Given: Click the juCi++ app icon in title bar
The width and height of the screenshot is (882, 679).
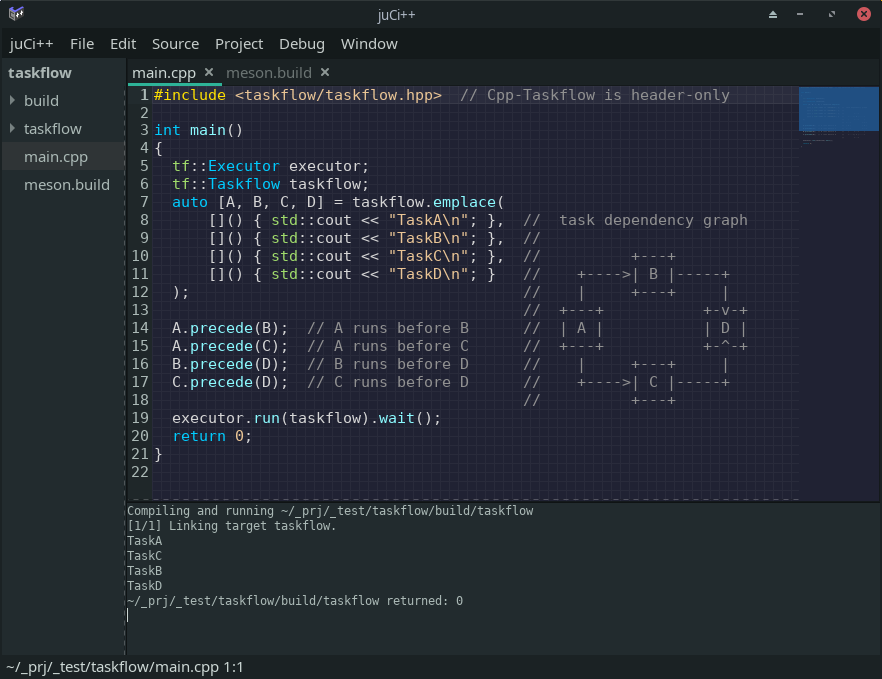Looking at the screenshot, I should click(x=16, y=14).
